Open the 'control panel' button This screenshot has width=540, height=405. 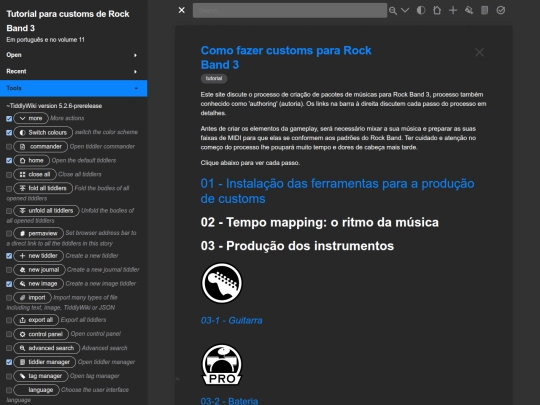point(41,334)
